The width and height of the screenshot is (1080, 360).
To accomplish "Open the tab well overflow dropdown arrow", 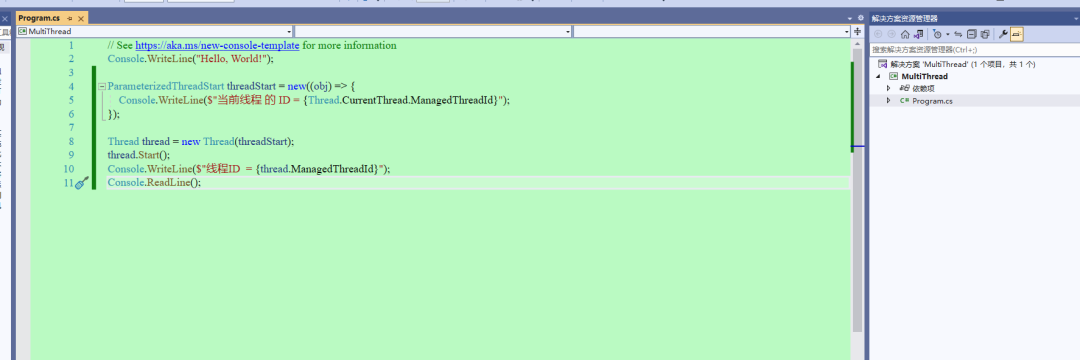I will pyautogui.click(x=850, y=18).
